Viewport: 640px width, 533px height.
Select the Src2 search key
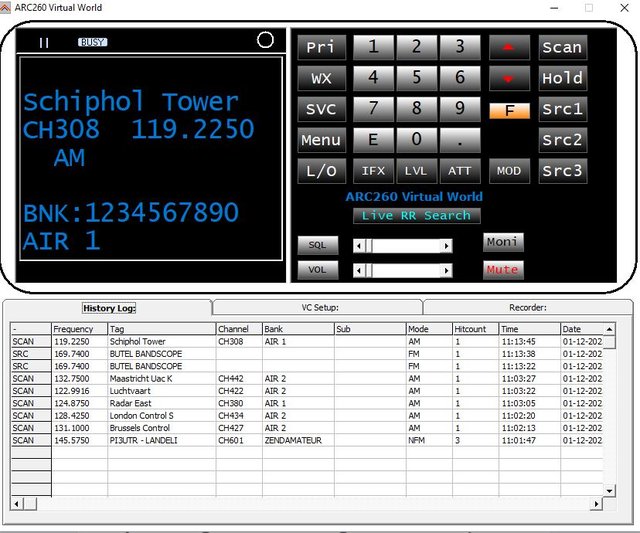click(562, 140)
